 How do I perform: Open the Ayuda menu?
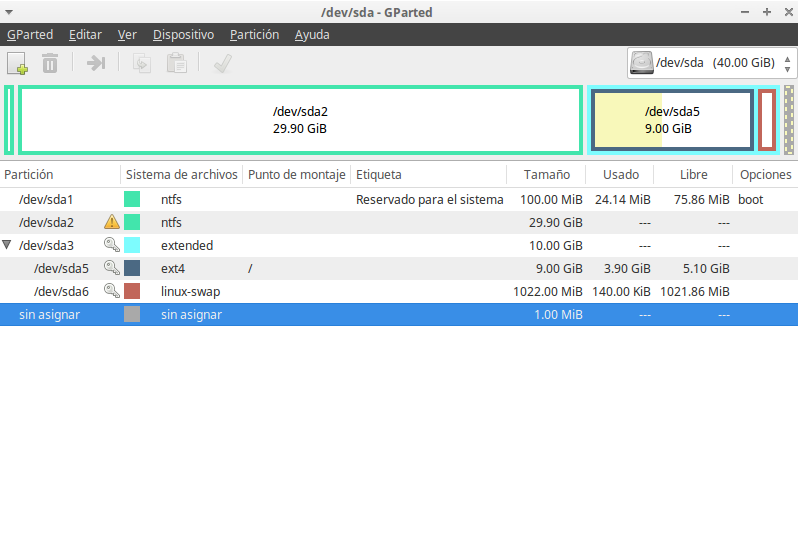(x=312, y=35)
